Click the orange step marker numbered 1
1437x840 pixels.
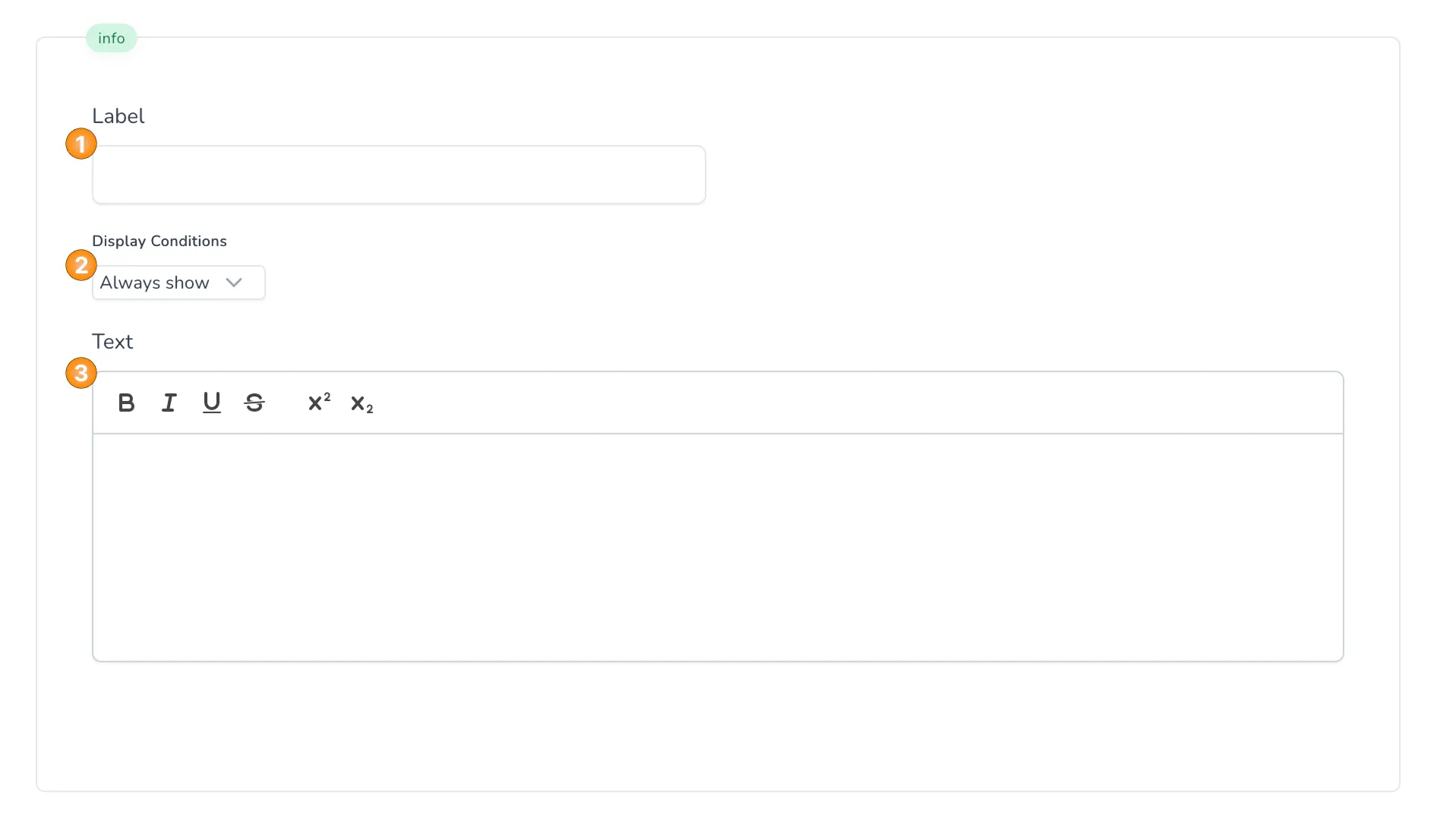(x=80, y=144)
